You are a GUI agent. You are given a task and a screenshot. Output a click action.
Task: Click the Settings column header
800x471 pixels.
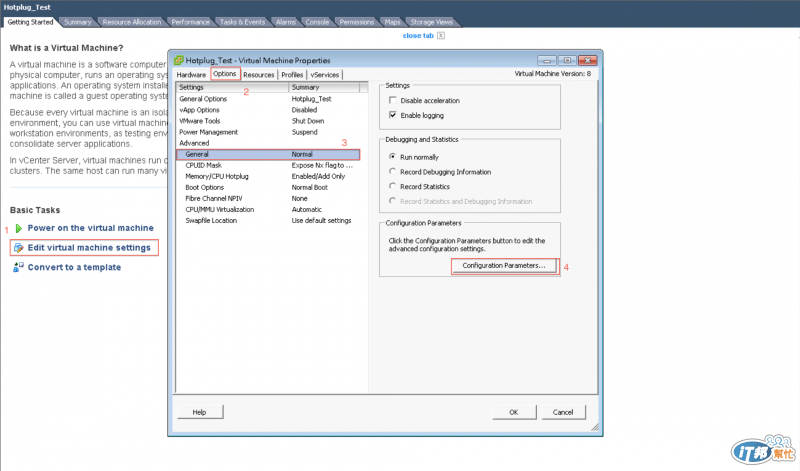coord(233,88)
